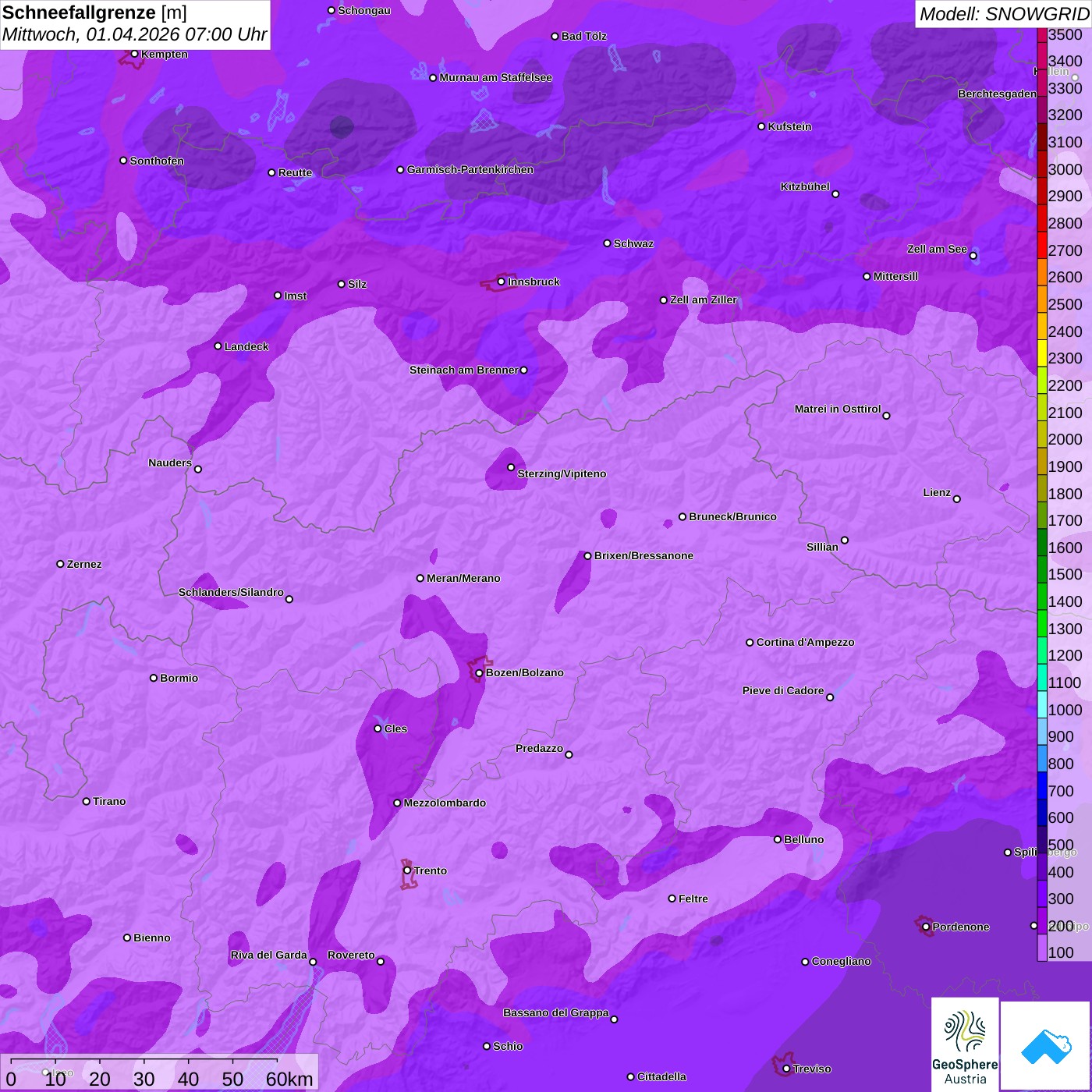Click the 'Schwaz' label
Viewport: 1092px width, 1092px height.
(x=633, y=243)
